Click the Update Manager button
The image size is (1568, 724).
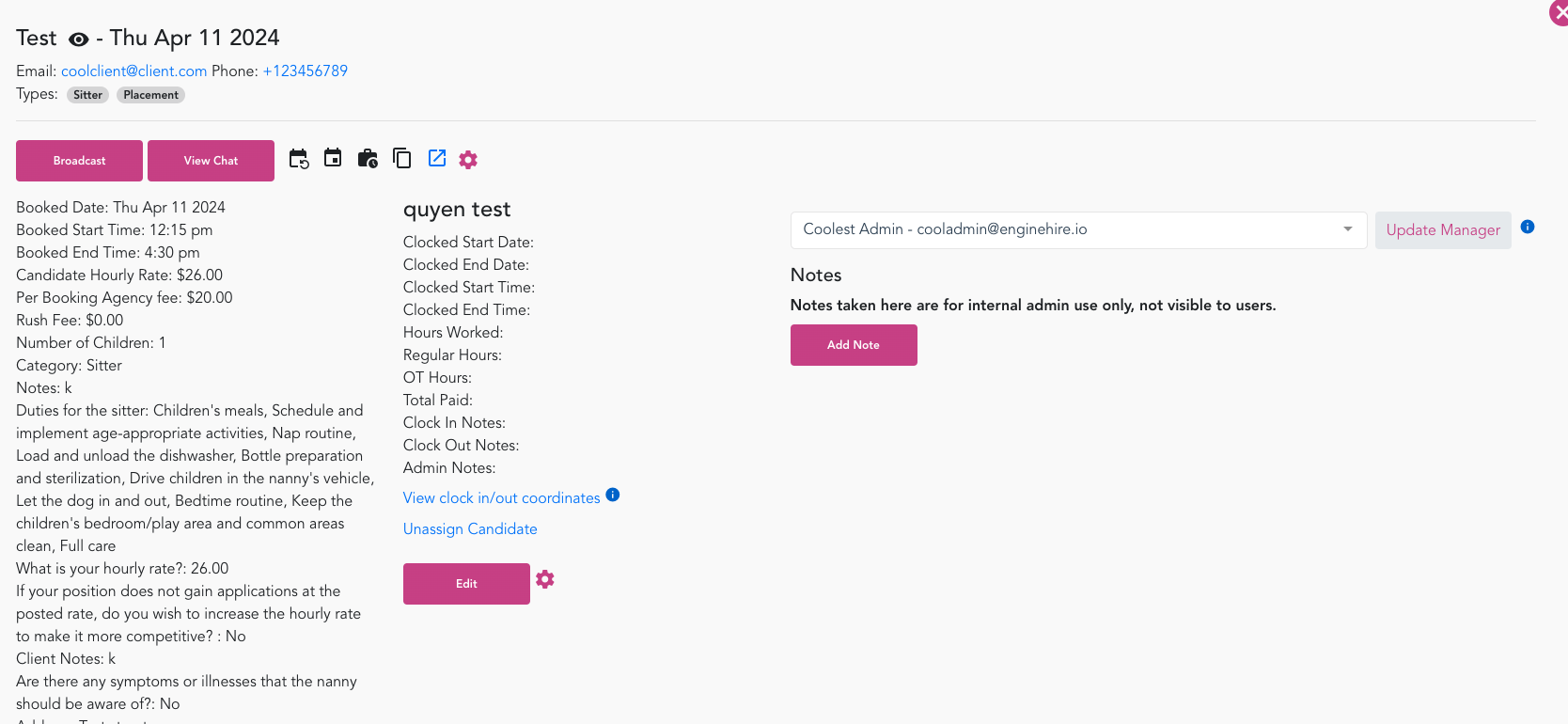click(1443, 230)
